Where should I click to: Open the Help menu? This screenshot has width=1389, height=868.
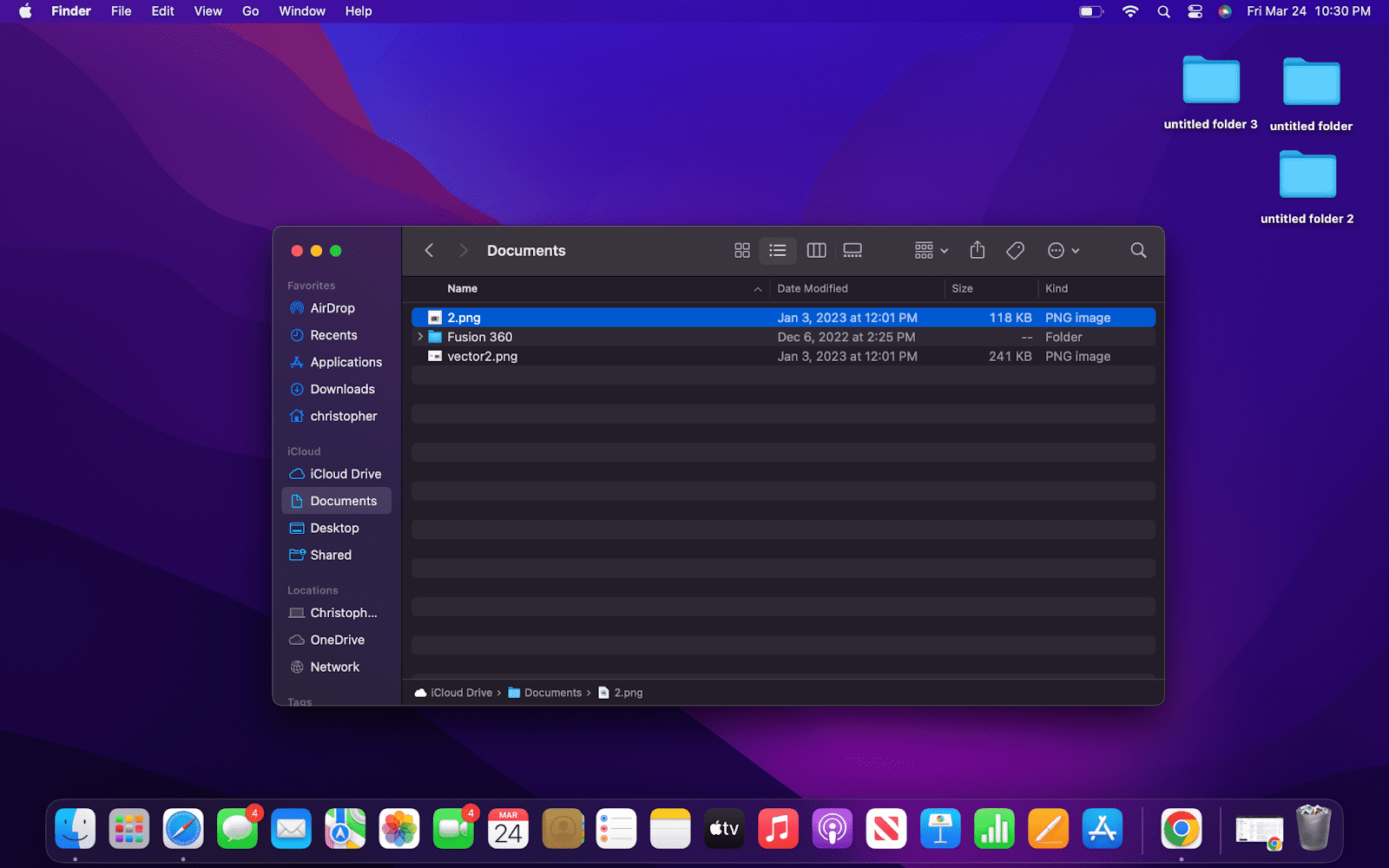pyautogui.click(x=359, y=11)
